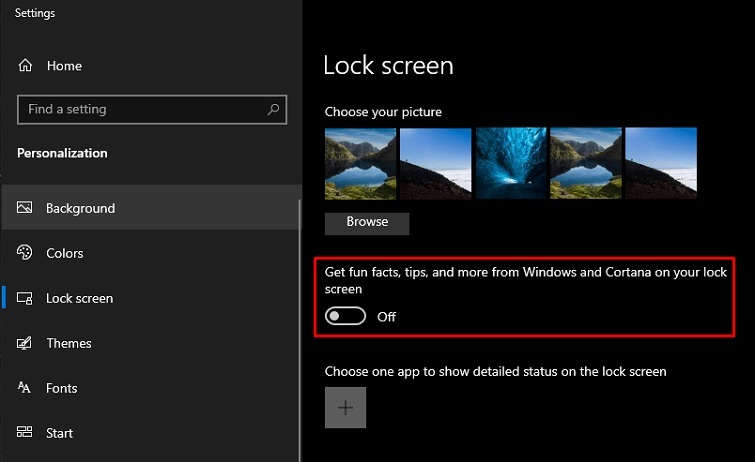The image size is (755, 462).
Task: Click the Home icon in the sidebar
Action: pos(25,66)
